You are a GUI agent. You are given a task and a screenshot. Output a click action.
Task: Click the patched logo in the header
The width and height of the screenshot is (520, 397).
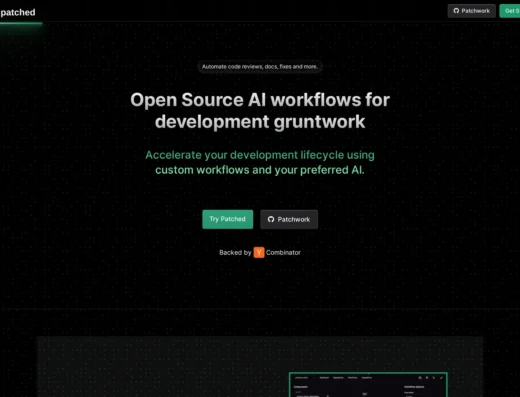pos(18,12)
